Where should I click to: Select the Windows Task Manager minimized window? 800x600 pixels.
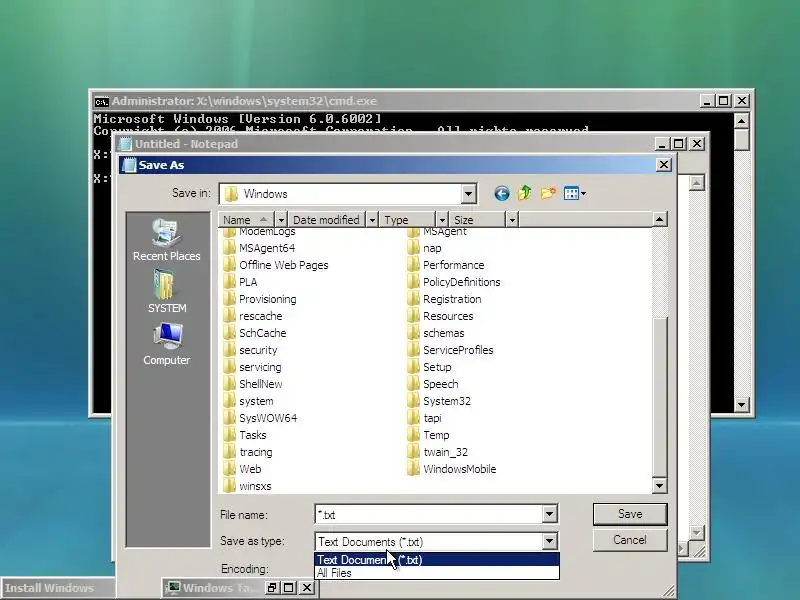(214, 588)
